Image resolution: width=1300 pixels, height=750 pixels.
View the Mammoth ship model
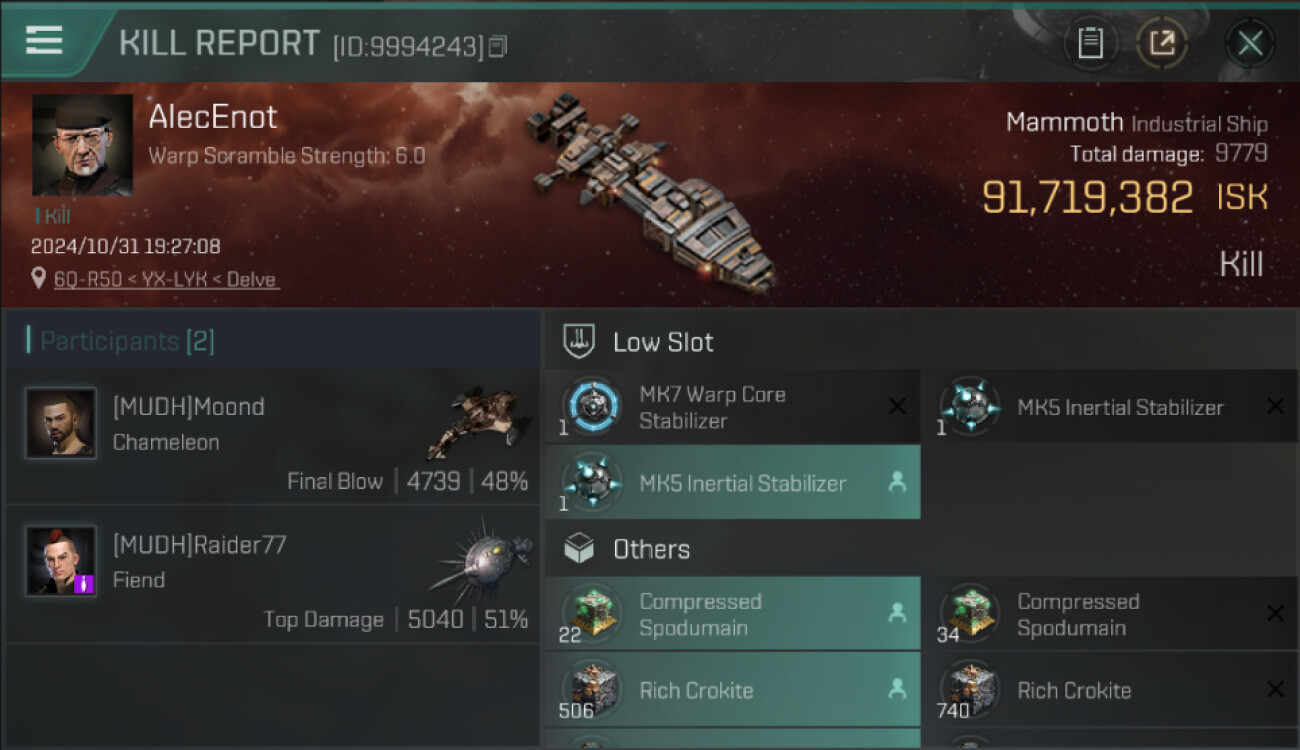(x=650, y=190)
